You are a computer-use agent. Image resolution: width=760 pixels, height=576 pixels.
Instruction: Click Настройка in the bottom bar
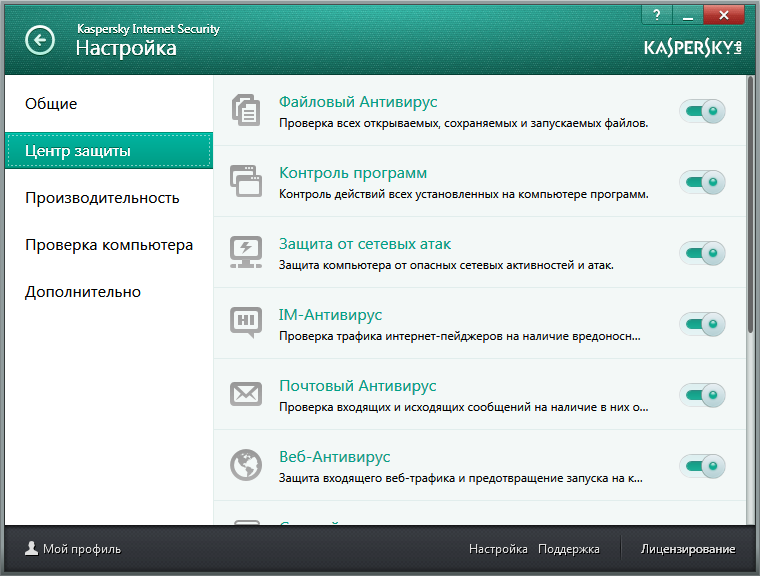(x=498, y=549)
